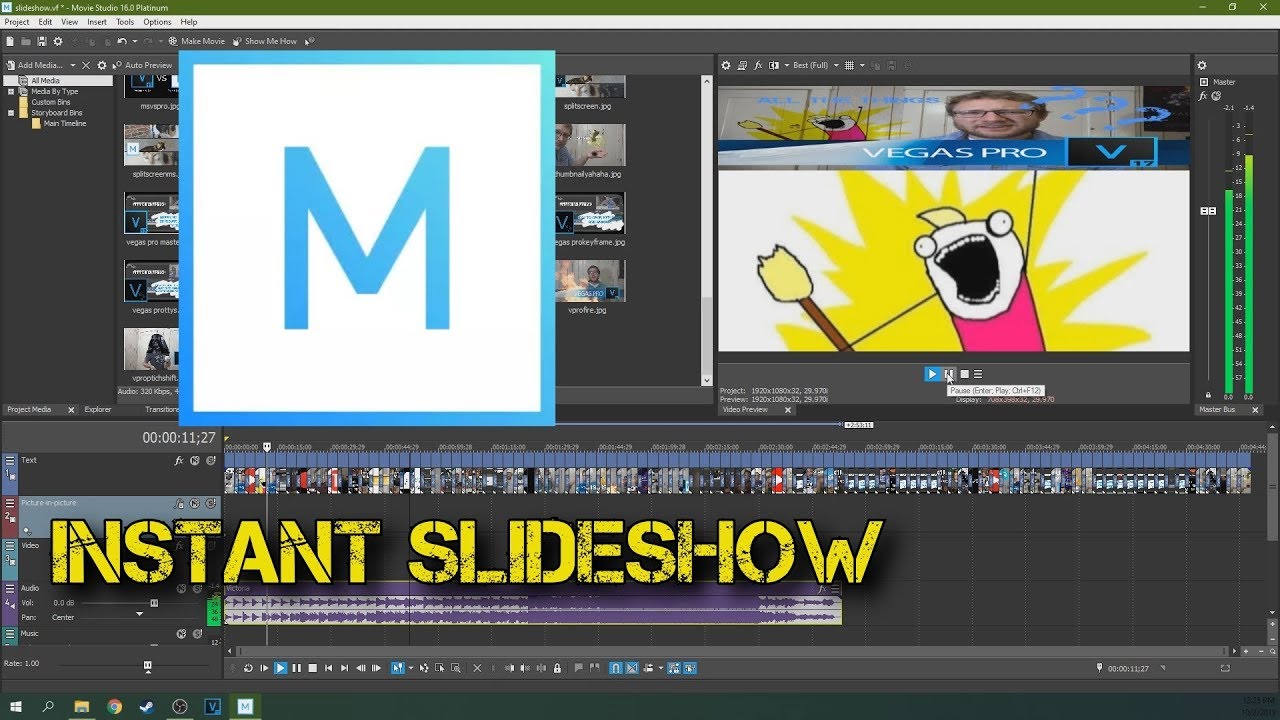Play in the Video Preview window

932,374
